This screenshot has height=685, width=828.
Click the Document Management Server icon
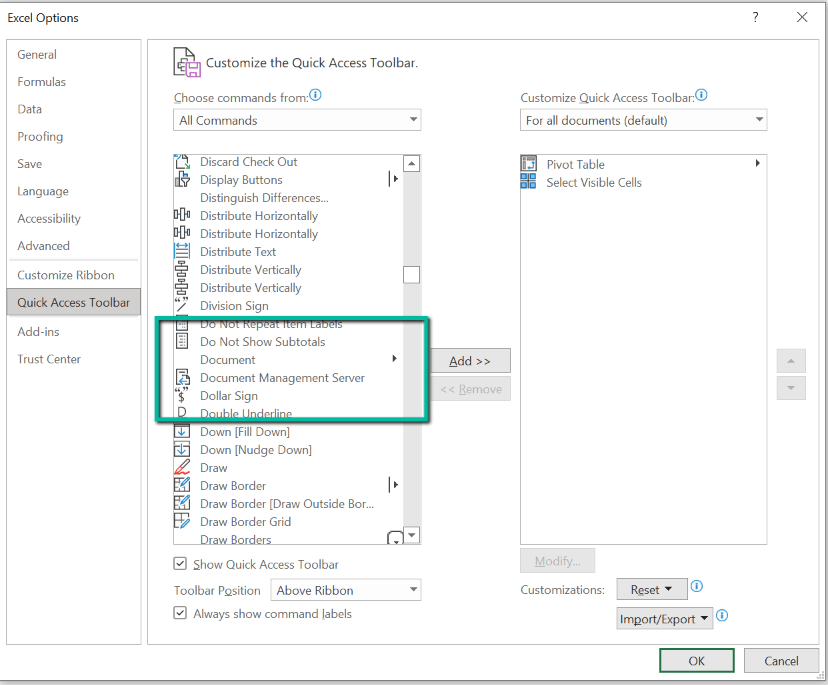tap(183, 377)
